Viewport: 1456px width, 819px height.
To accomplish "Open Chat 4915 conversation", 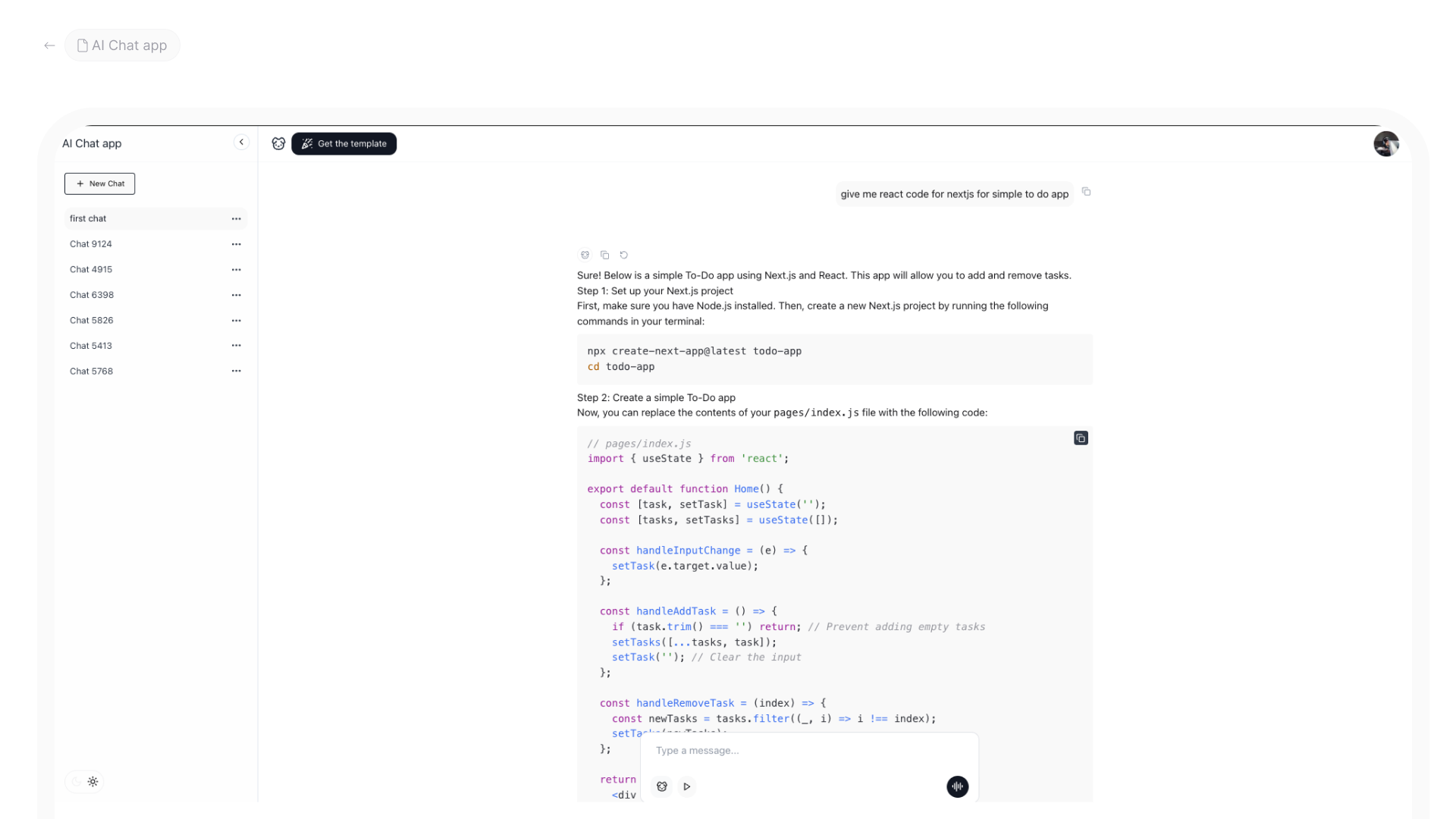I will [x=91, y=269].
